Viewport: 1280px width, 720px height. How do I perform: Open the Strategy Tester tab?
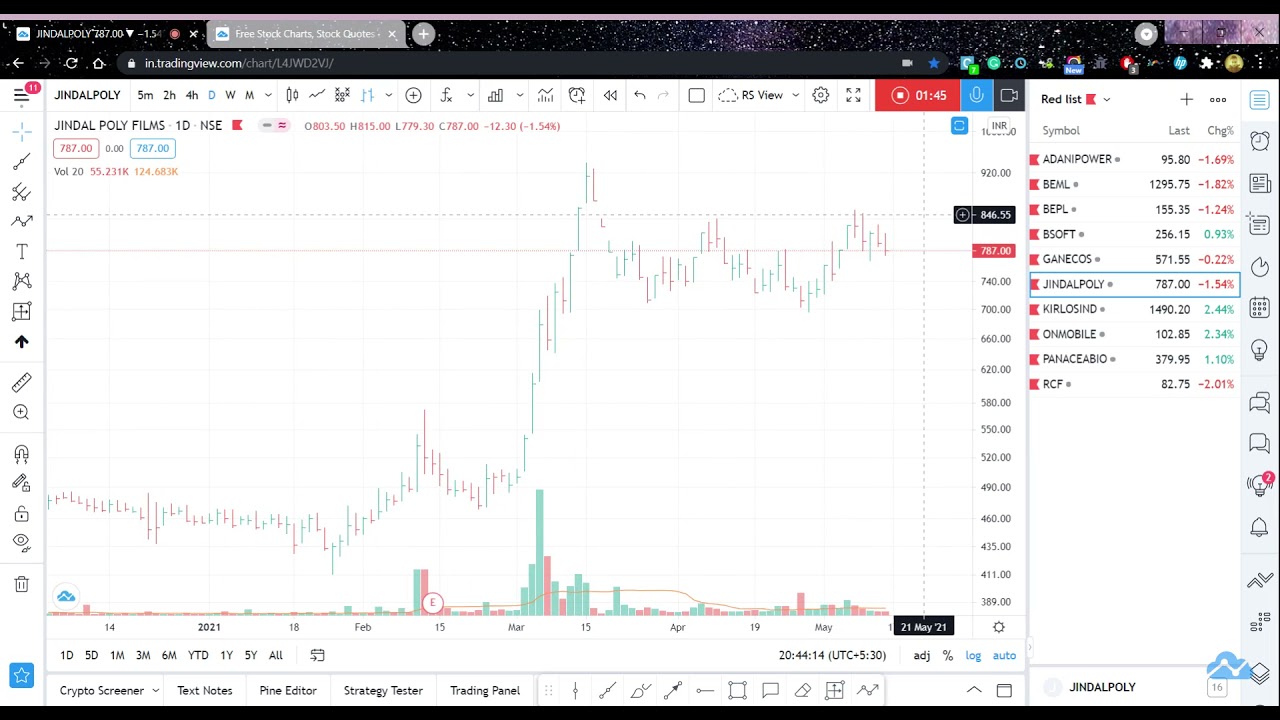coord(383,690)
